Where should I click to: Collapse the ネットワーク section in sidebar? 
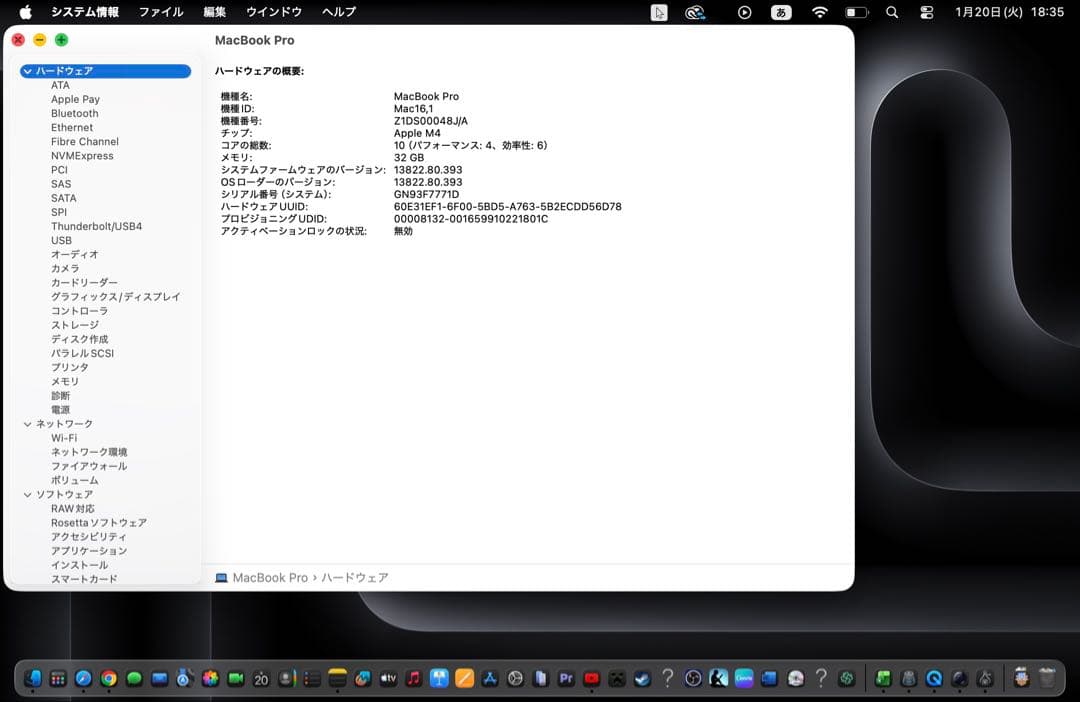[x=27, y=423]
